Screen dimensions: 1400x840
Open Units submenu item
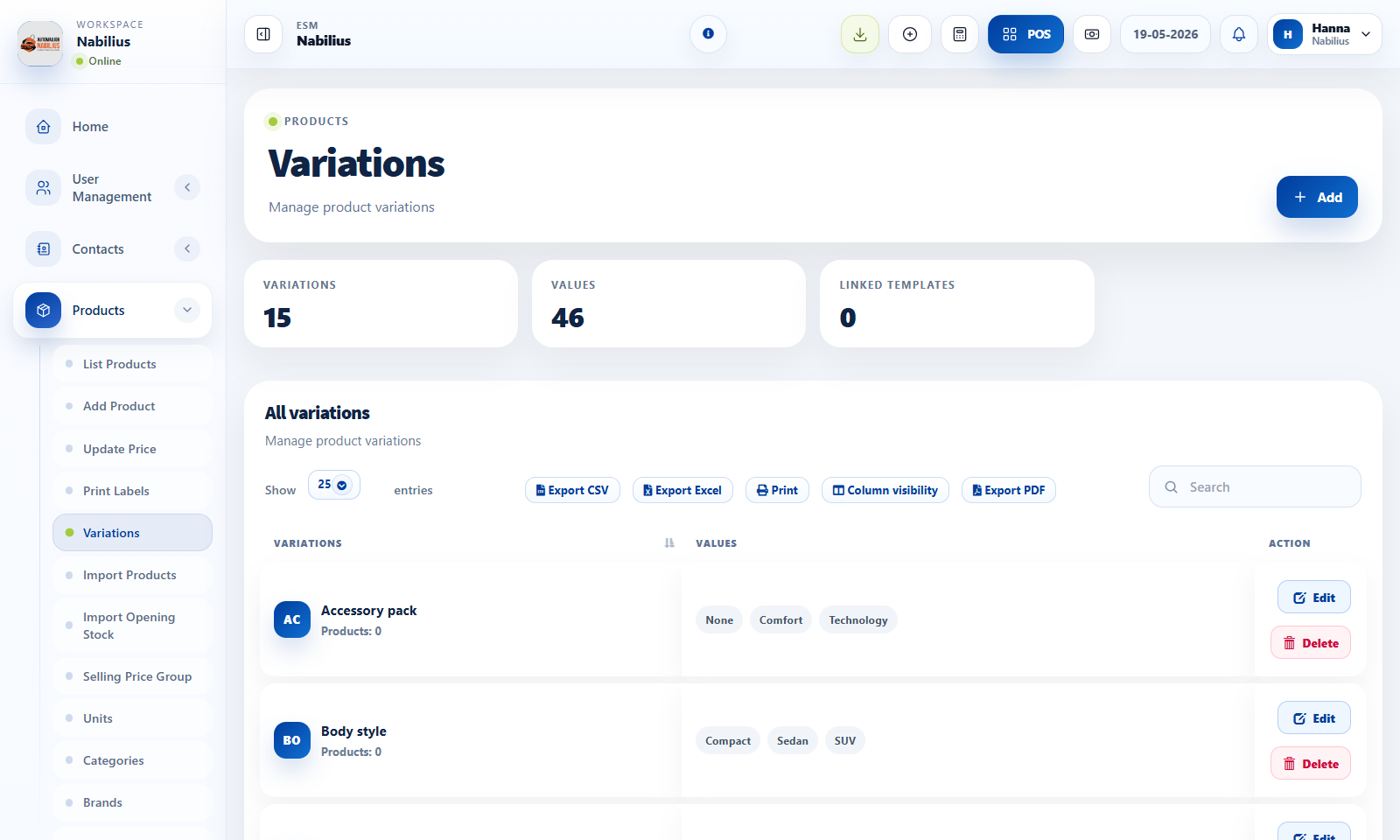pyautogui.click(x=132, y=718)
